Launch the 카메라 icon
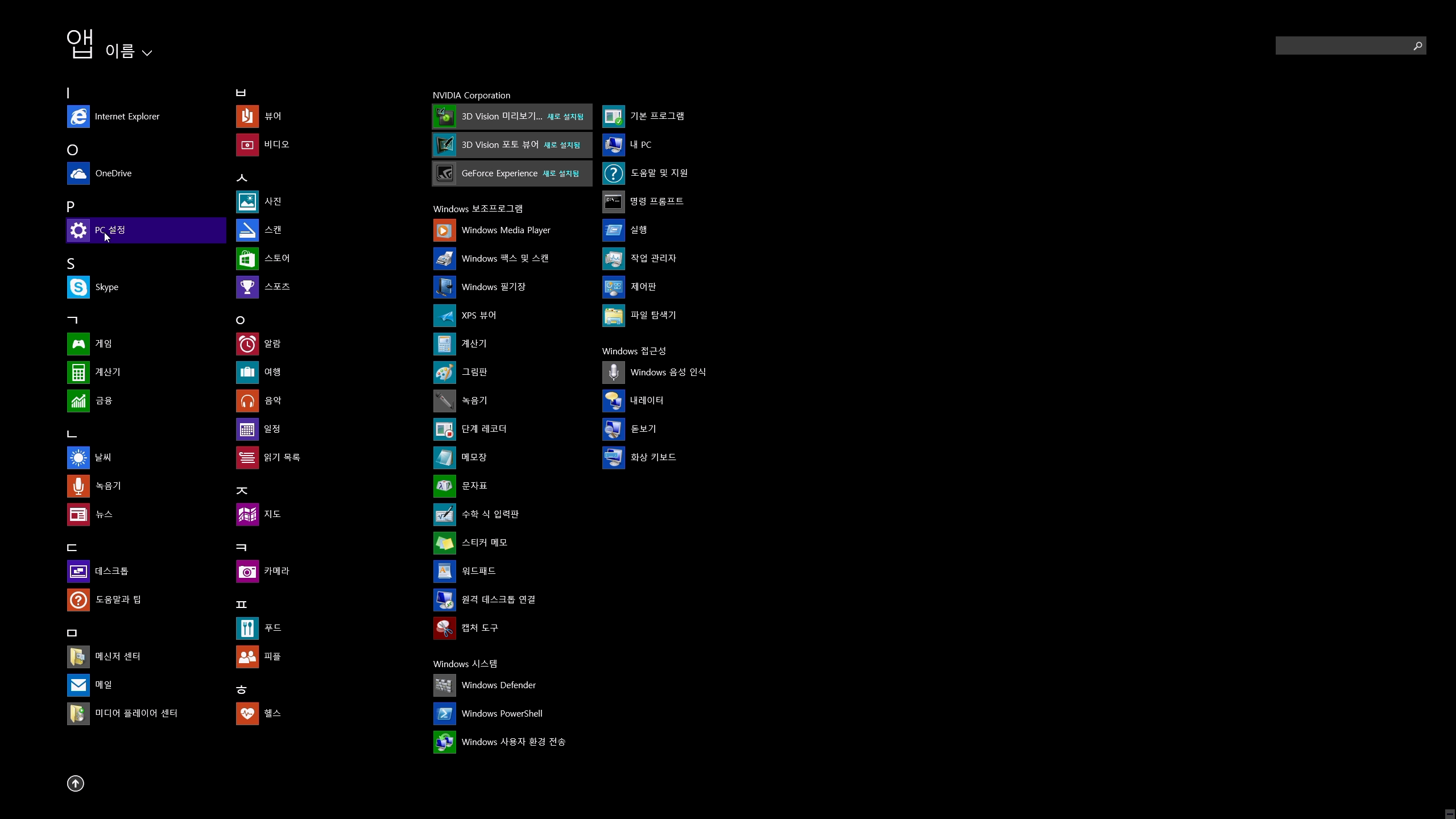The image size is (1456, 819). pyautogui.click(x=247, y=572)
